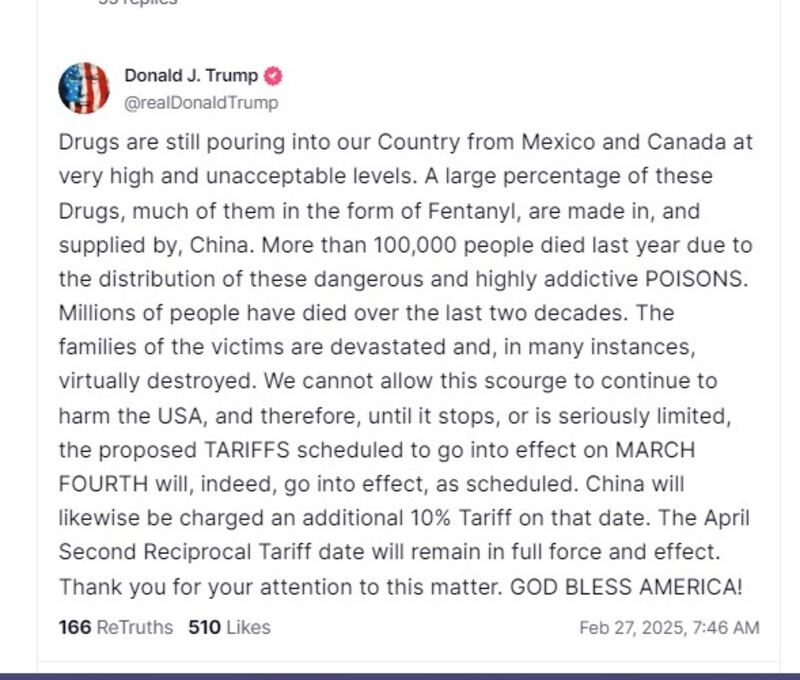Image resolution: width=800 pixels, height=680 pixels.
Task: Click the GOD BLESS AMERICA! text
Action: (x=627, y=585)
